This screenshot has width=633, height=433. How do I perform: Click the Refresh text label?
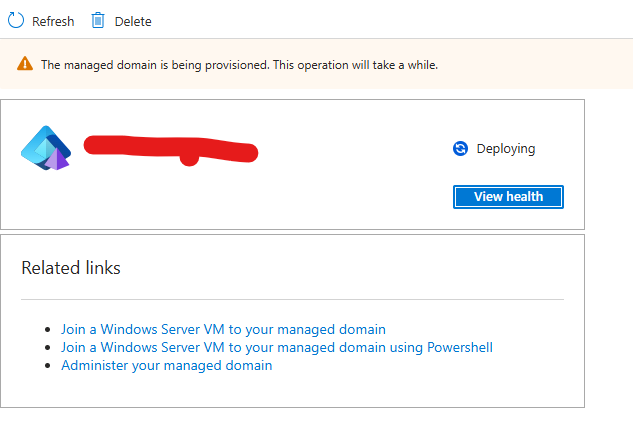53,21
